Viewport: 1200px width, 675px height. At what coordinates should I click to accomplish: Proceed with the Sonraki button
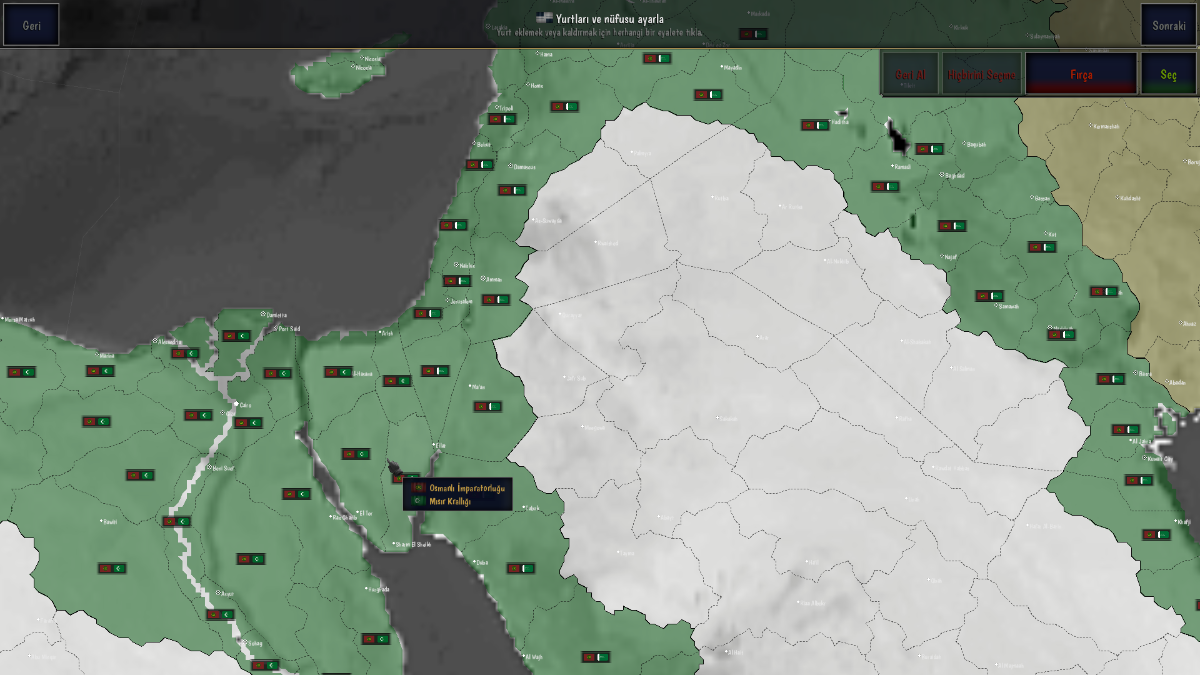click(x=1168, y=25)
